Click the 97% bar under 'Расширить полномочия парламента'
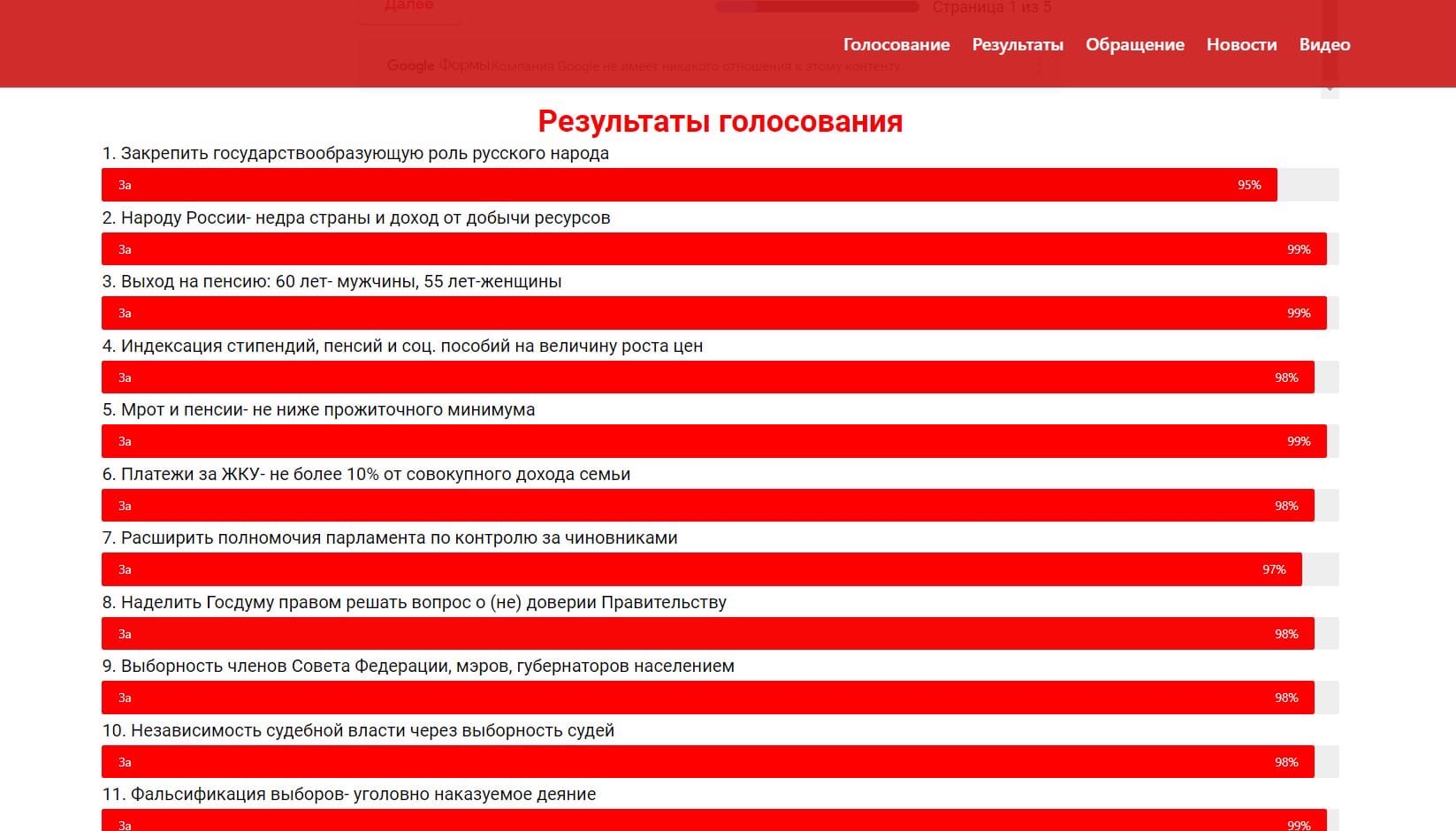This screenshot has width=1456, height=831. pyautogui.click(x=702, y=569)
